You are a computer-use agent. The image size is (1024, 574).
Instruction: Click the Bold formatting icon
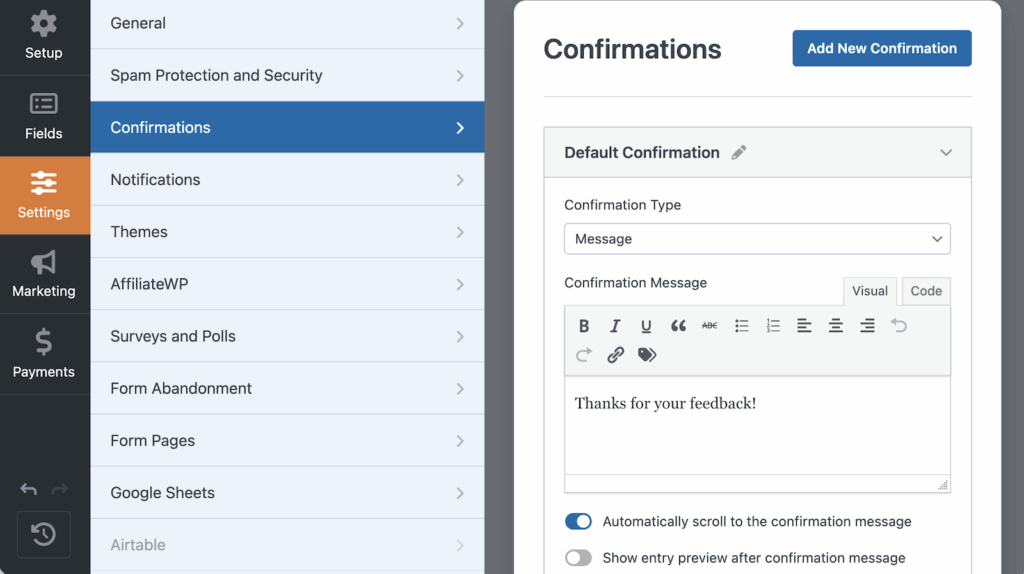point(584,326)
